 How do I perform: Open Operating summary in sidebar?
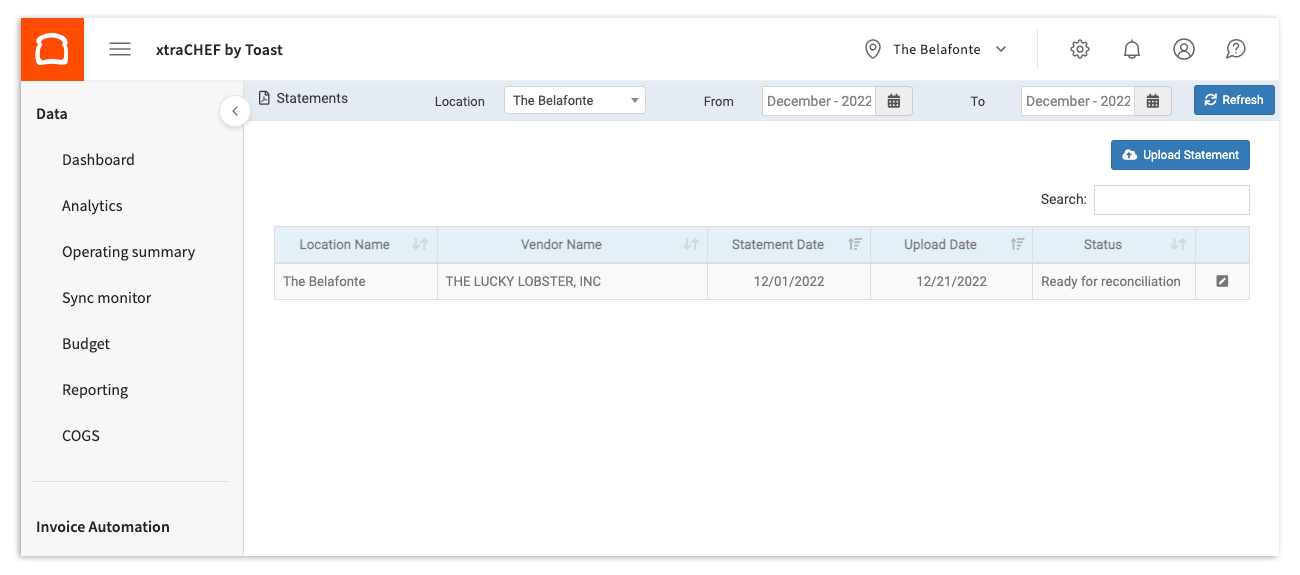(x=128, y=252)
